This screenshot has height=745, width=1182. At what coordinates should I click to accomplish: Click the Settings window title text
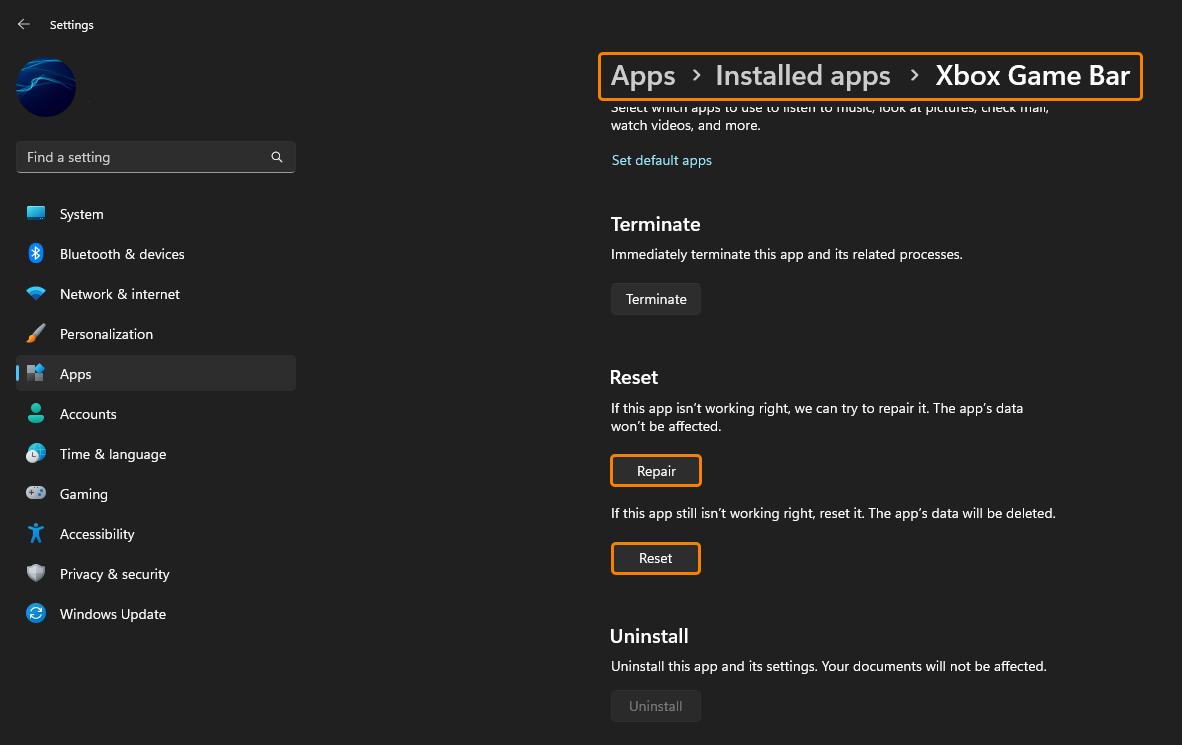point(72,25)
